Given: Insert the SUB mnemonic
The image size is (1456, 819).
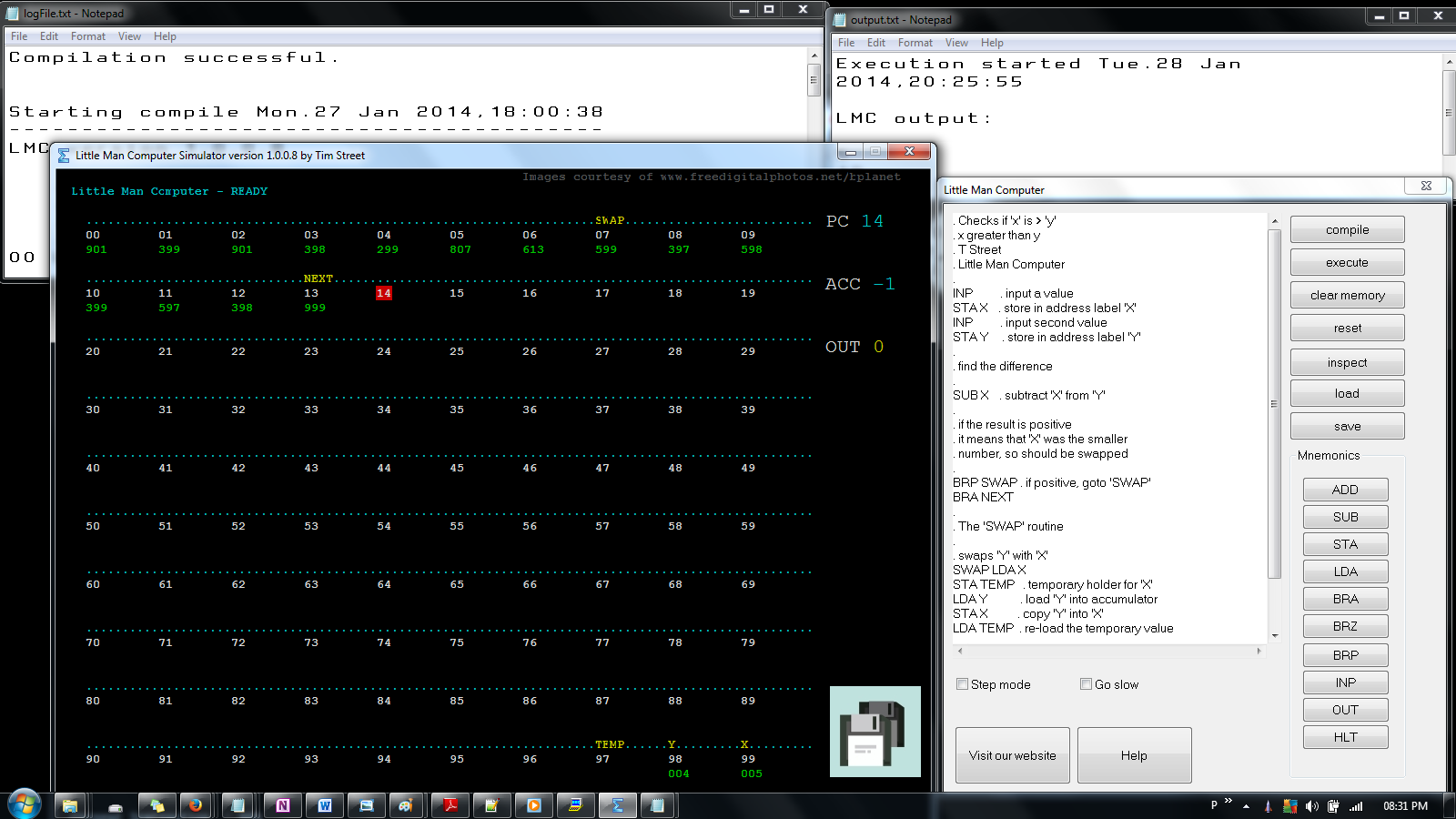Looking at the screenshot, I should click(x=1345, y=517).
